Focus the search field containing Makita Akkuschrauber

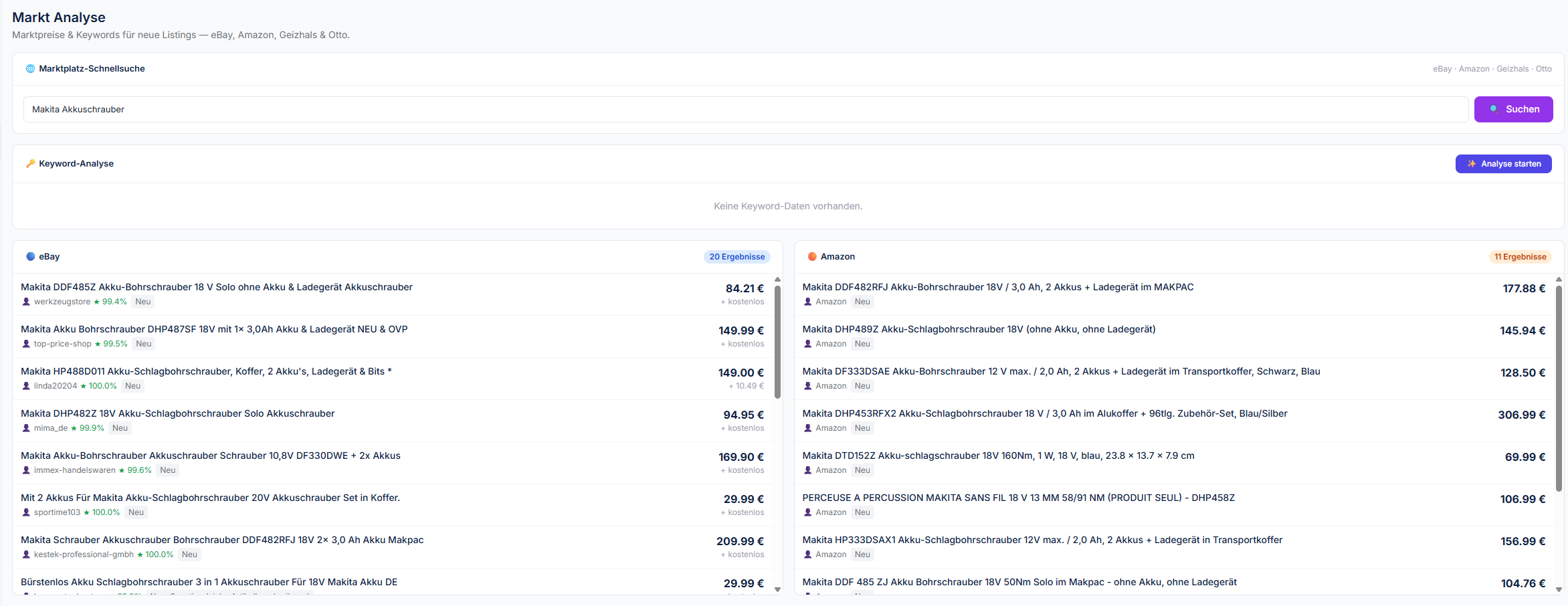(x=746, y=109)
